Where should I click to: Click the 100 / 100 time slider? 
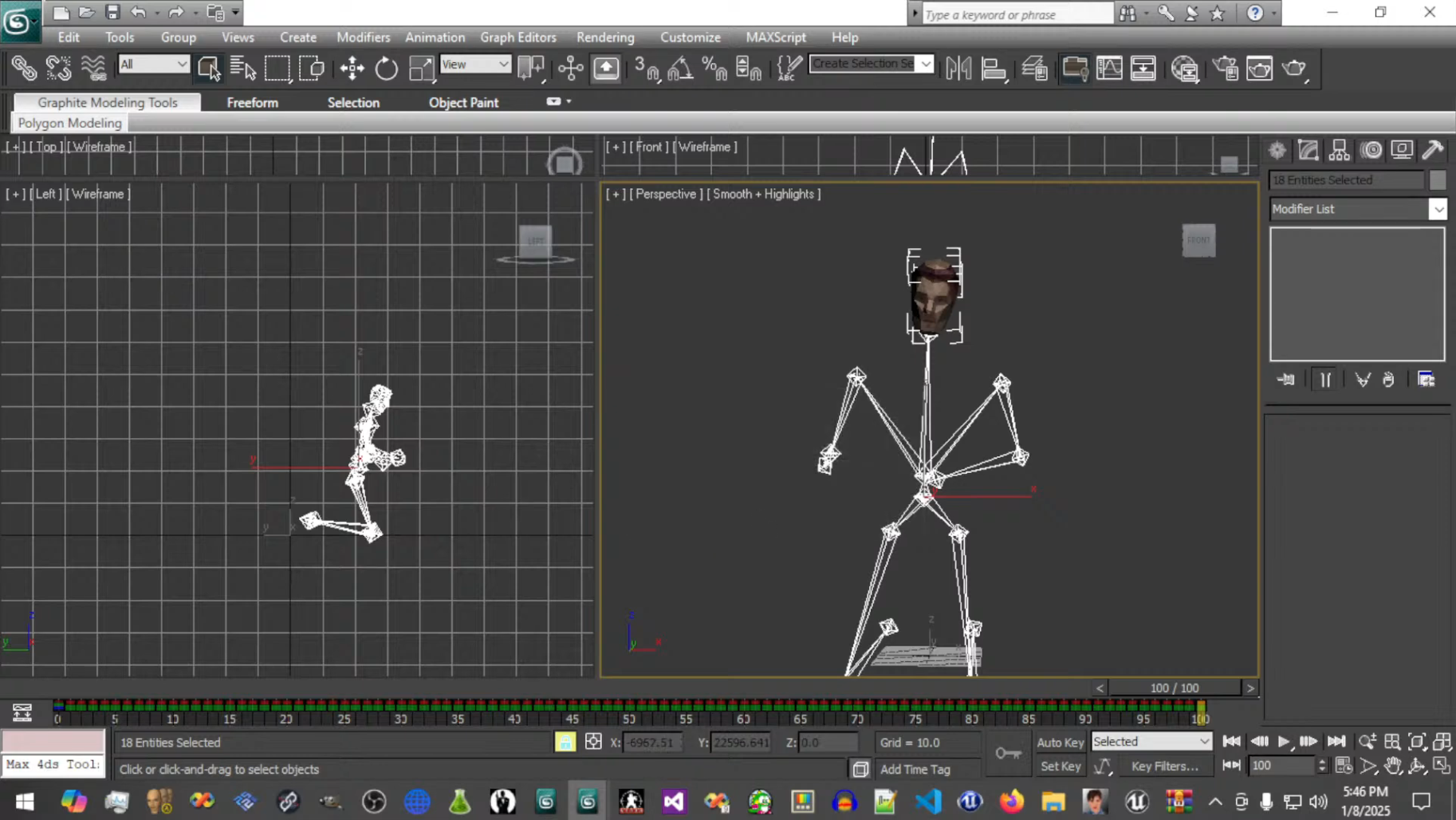(x=1174, y=688)
